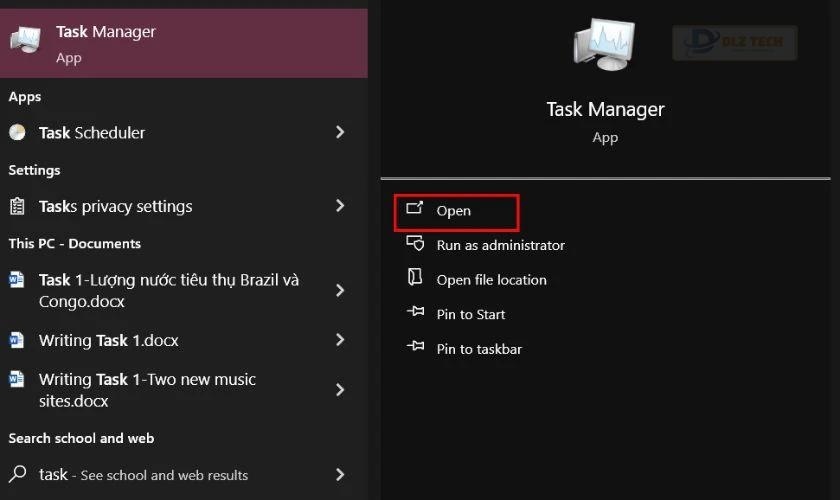The height and width of the screenshot is (500, 840).
Task: Choose Open file location
Action: click(x=491, y=280)
